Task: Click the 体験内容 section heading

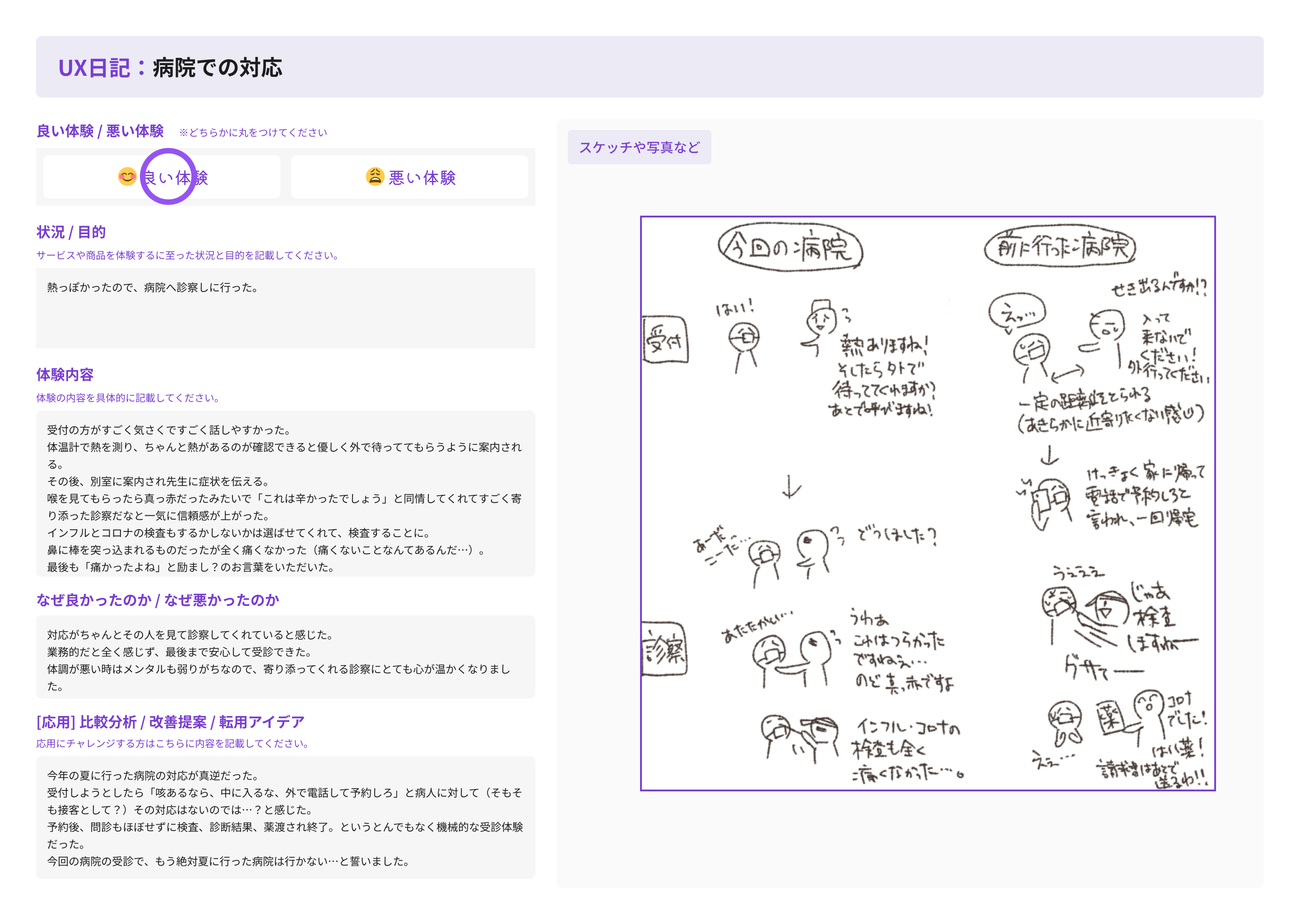Action: click(65, 374)
